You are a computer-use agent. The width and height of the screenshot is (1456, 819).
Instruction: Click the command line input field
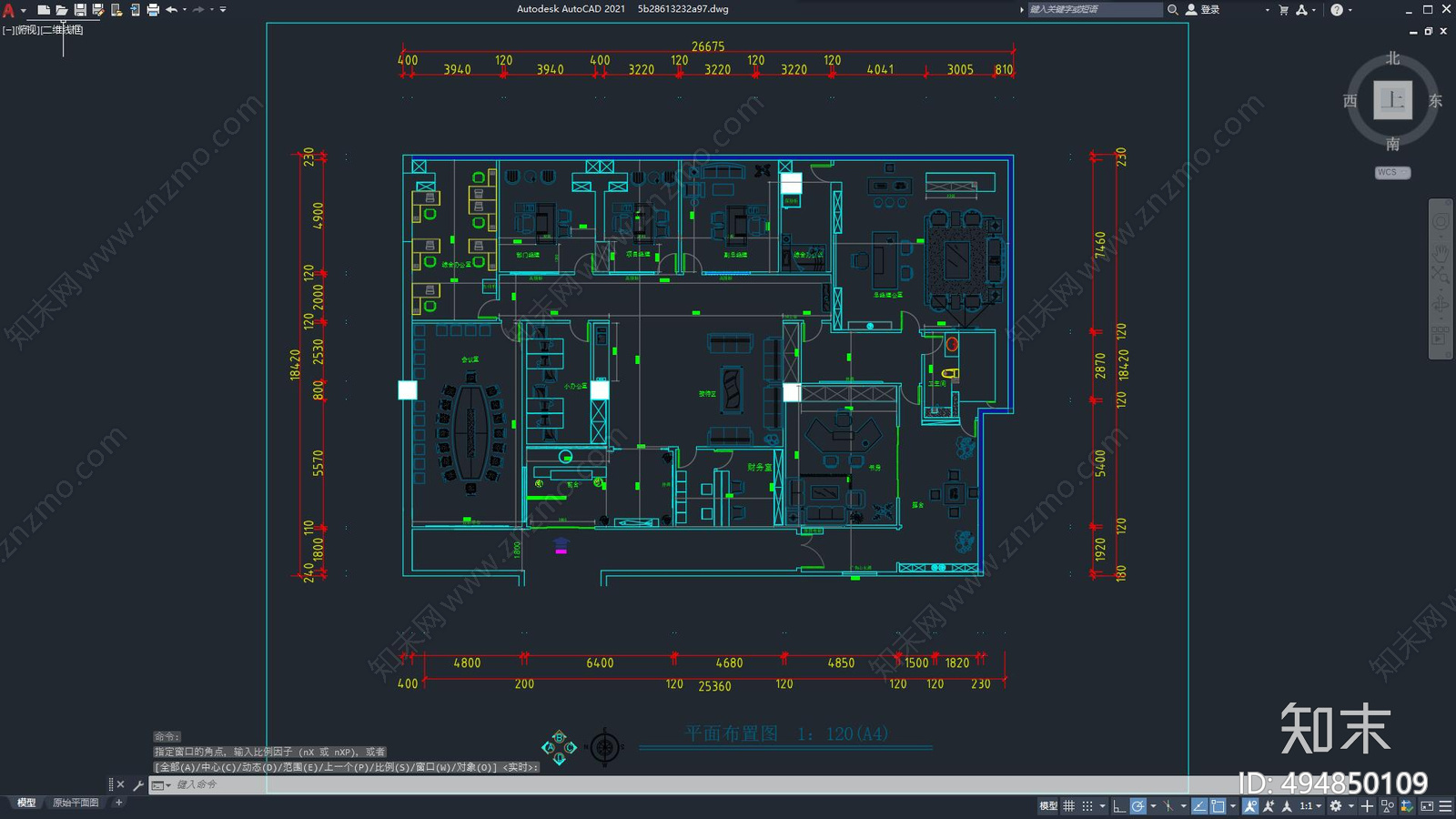pos(546,784)
